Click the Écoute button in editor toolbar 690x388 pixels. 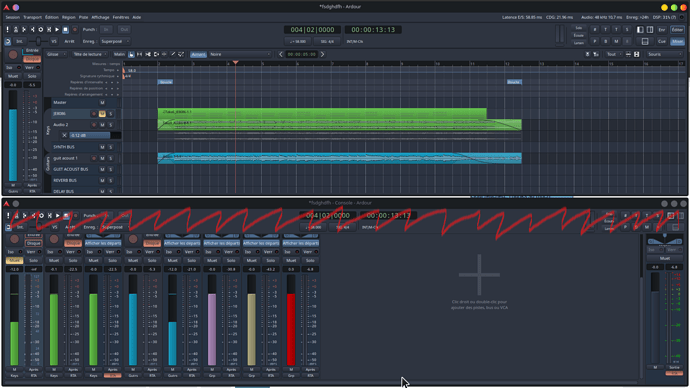(x=579, y=35)
